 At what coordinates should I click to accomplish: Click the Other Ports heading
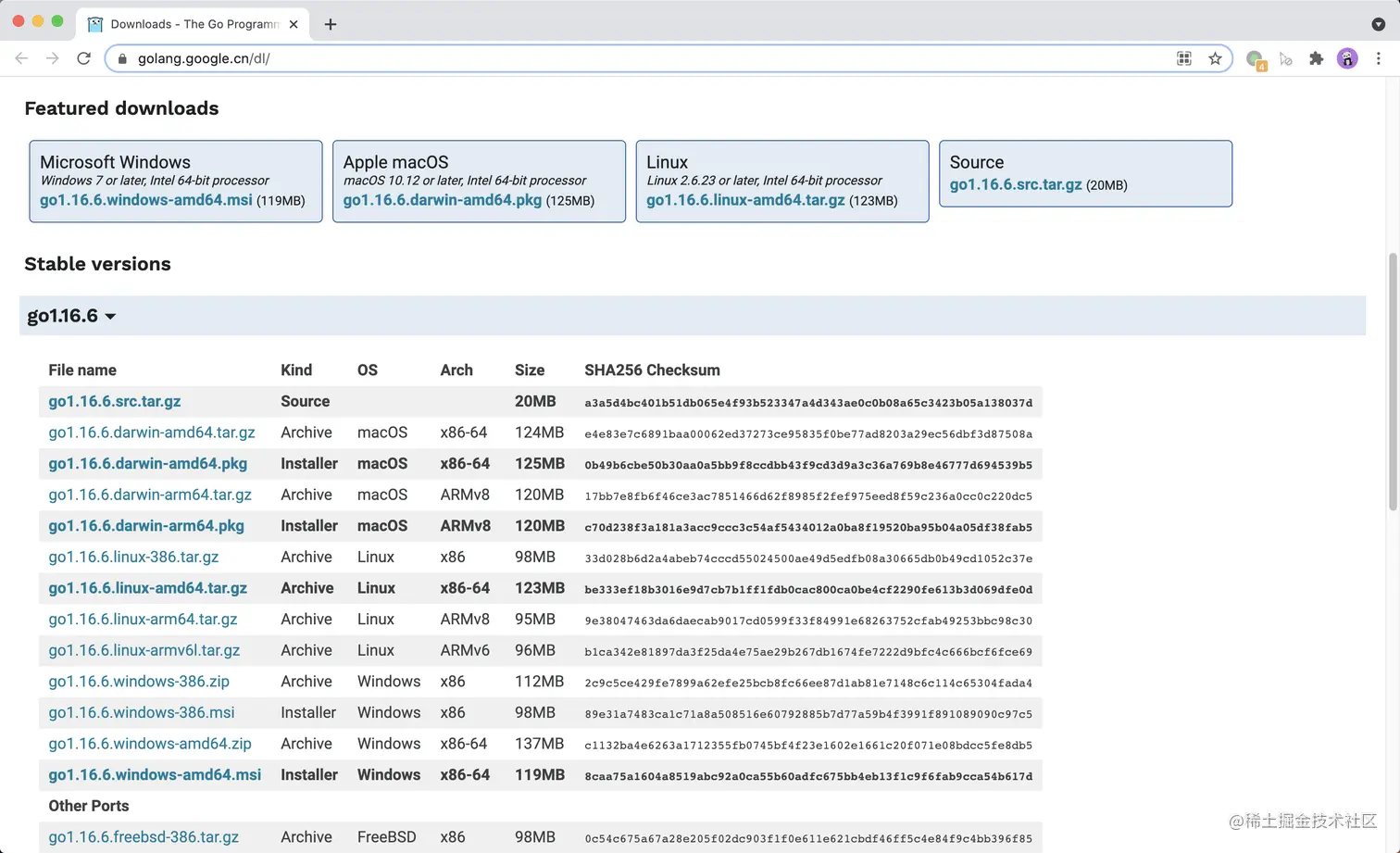[89, 806]
